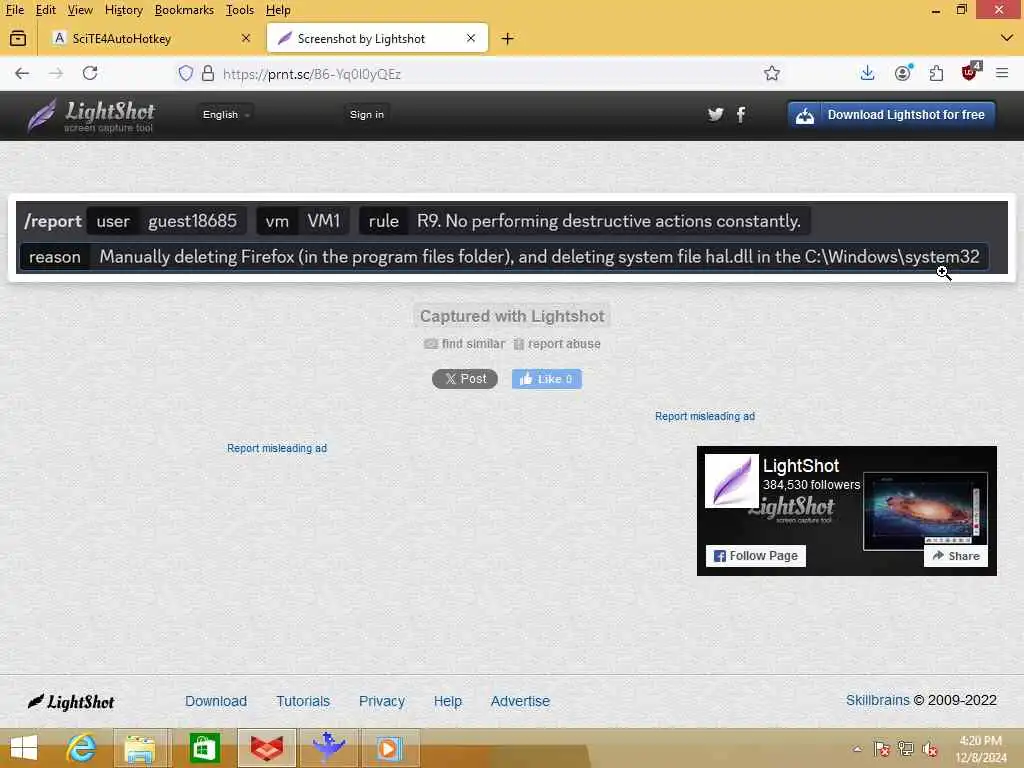This screenshot has height=768, width=1024.
Task: Click the feather avatar in Facebook widget
Action: (x=731, y=481)
